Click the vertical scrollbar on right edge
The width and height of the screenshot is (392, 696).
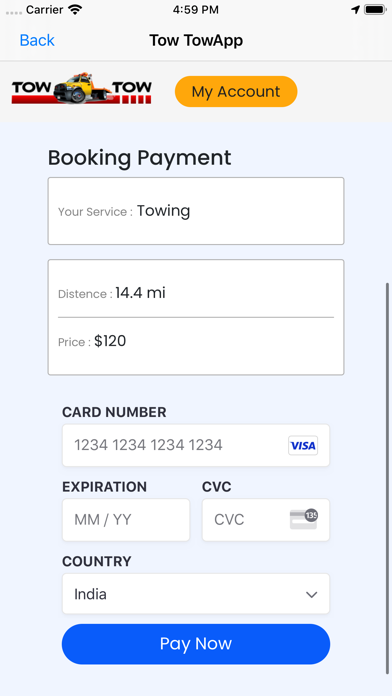click(388, 478)
